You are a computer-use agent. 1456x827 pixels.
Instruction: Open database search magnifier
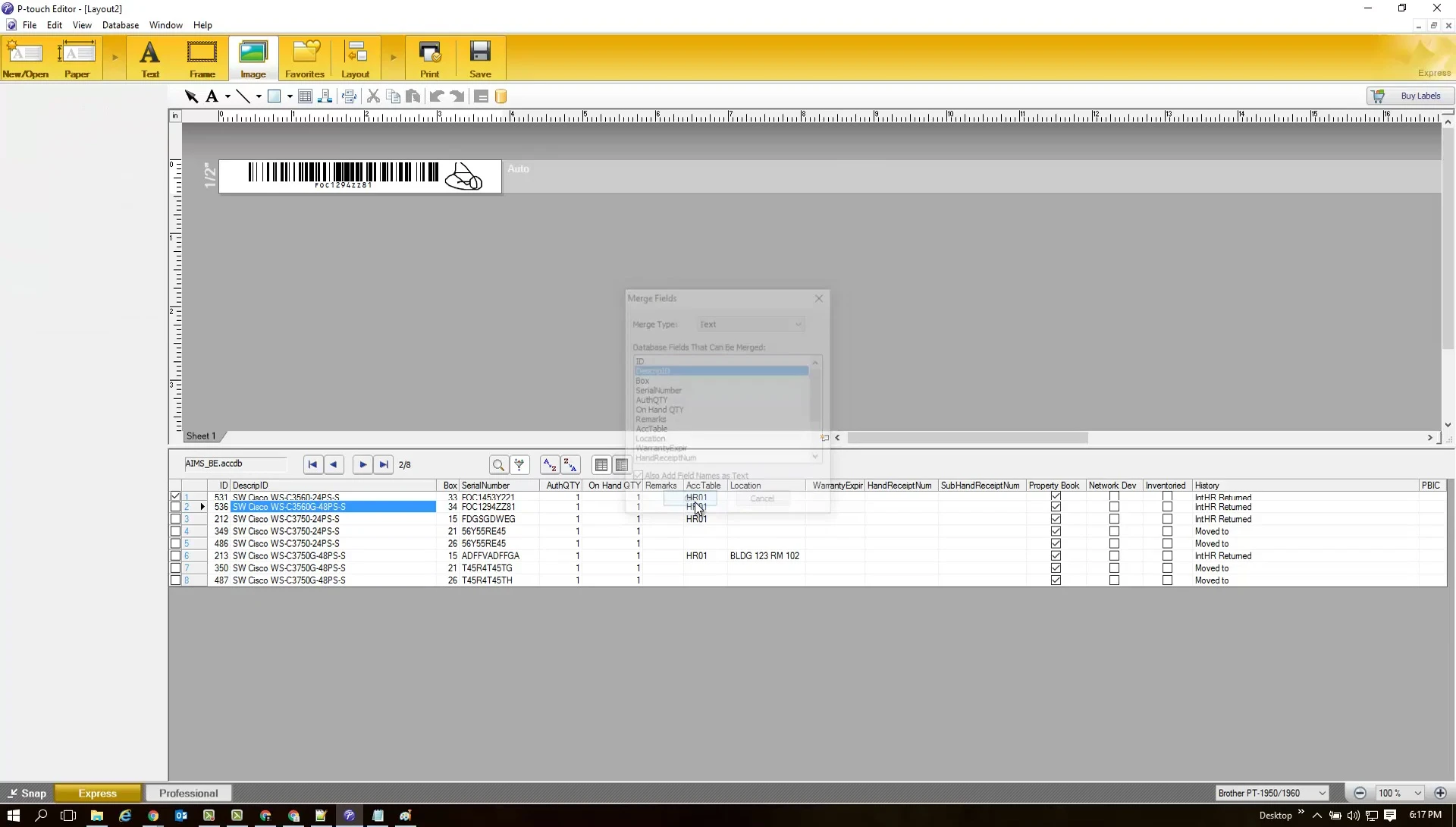coord(498,465)
